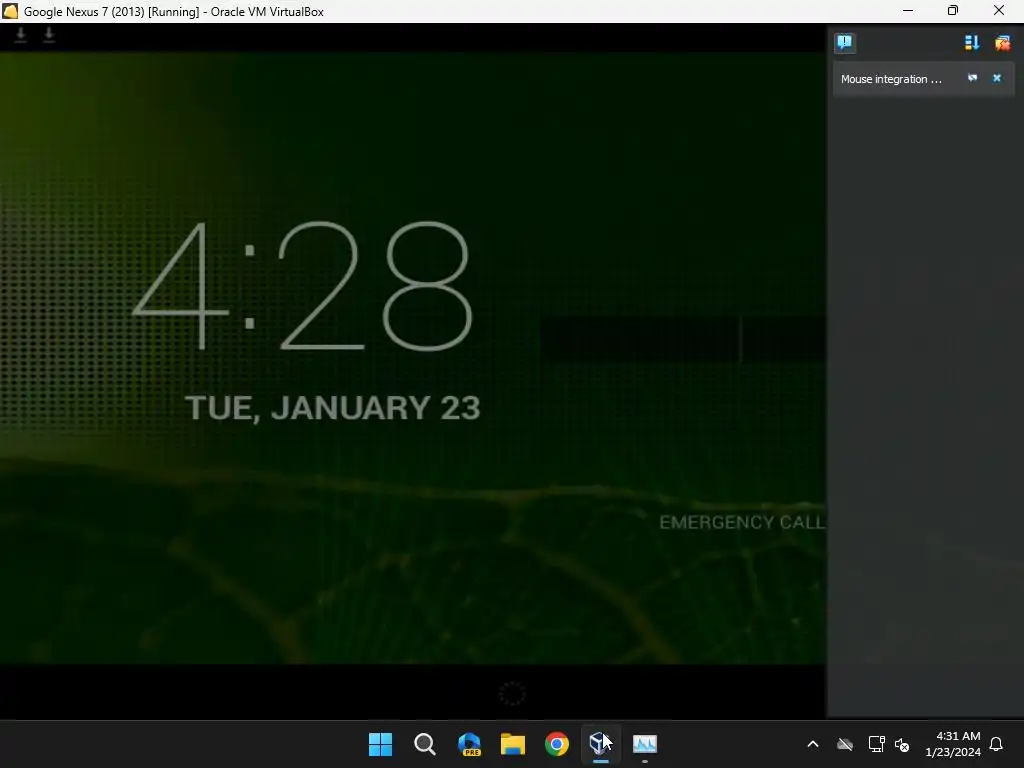Tap the dotted circle in Android navigation bar

pos(512,694)
